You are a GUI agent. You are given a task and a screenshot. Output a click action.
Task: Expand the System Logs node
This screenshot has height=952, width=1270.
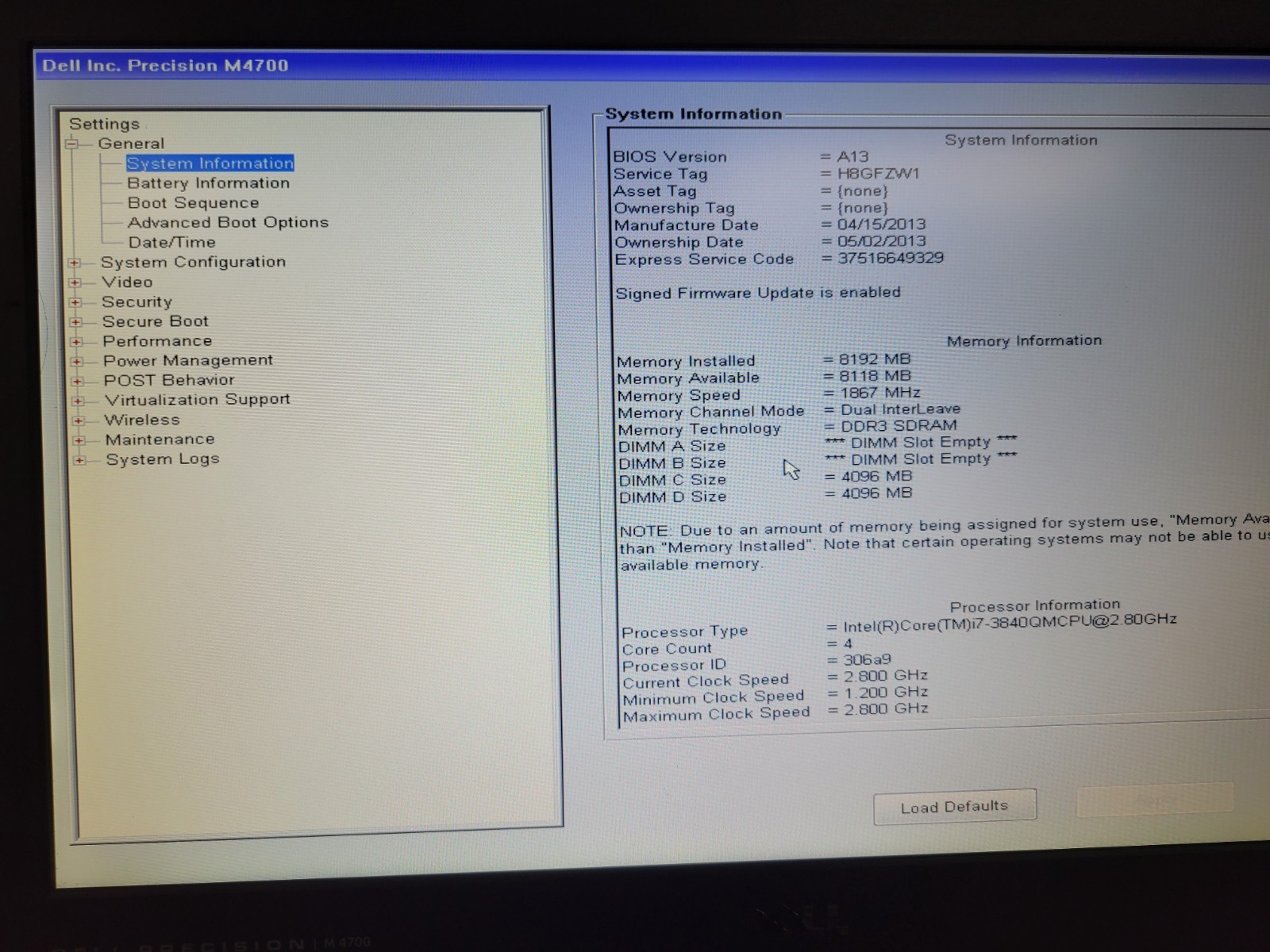coord(79,460)
